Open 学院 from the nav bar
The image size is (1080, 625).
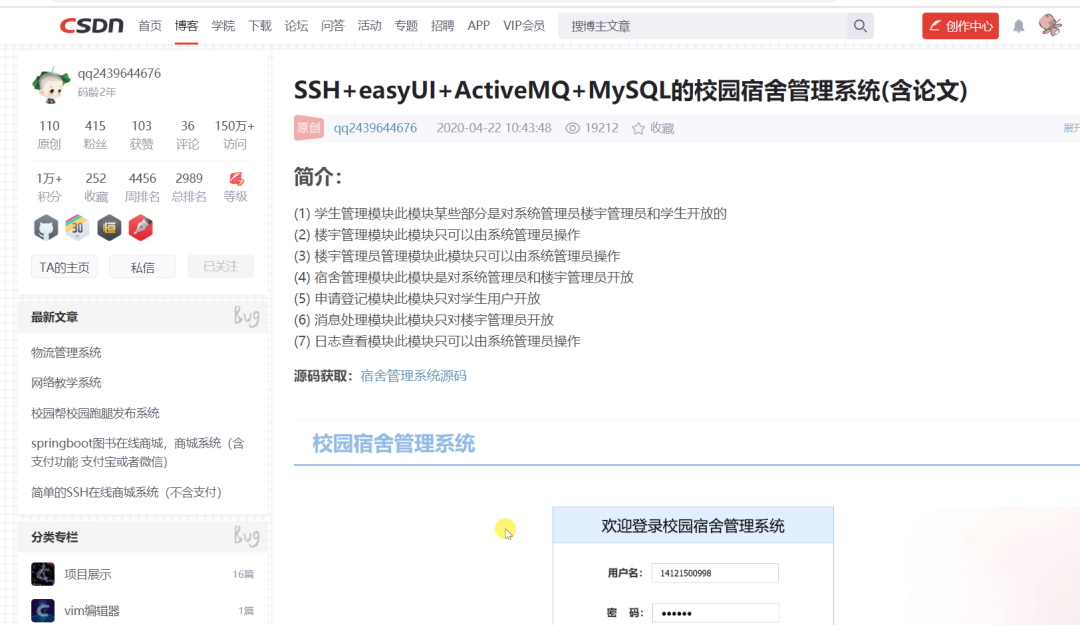(x=222, y=25)
